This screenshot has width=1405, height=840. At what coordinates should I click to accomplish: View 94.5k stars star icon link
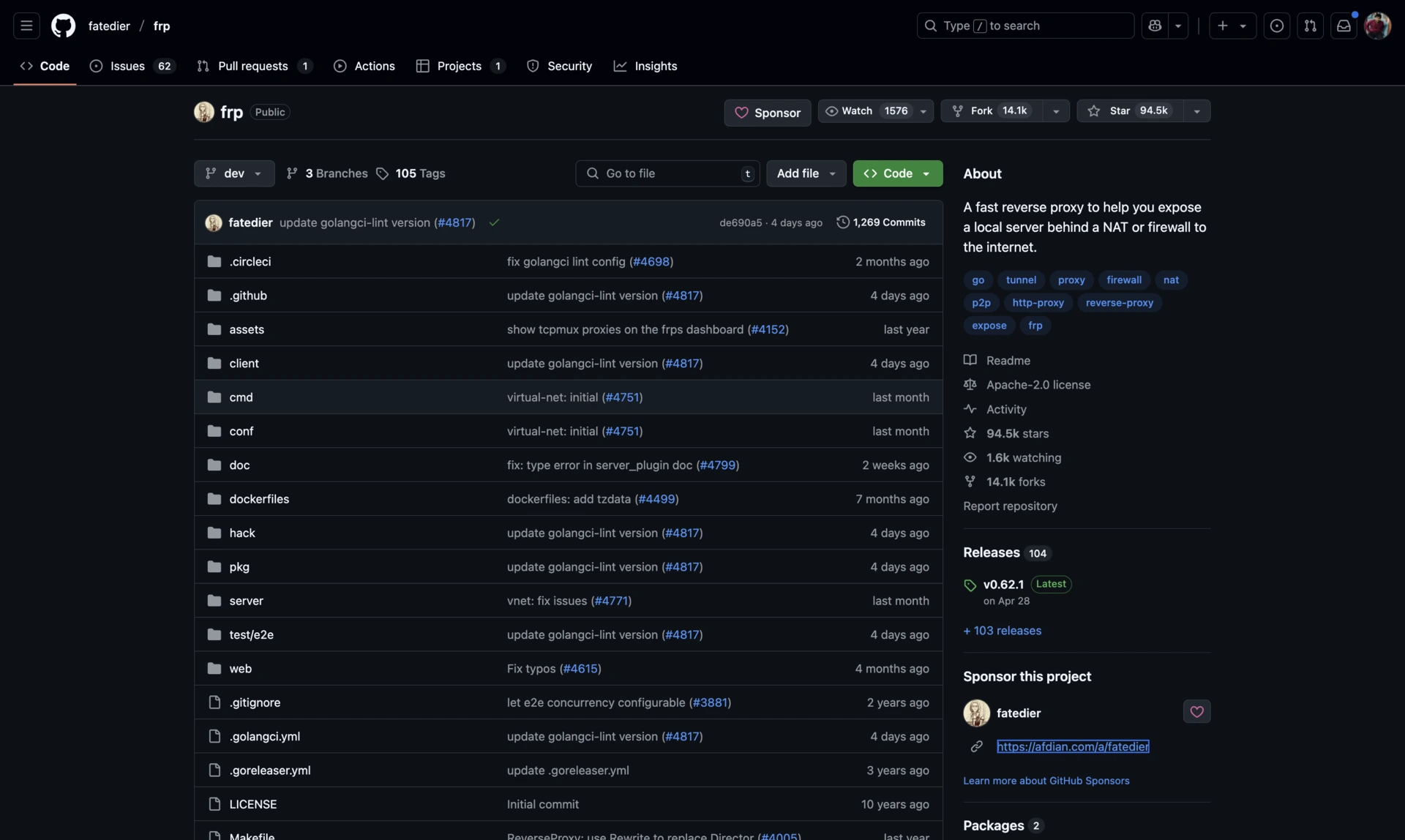1005,434
